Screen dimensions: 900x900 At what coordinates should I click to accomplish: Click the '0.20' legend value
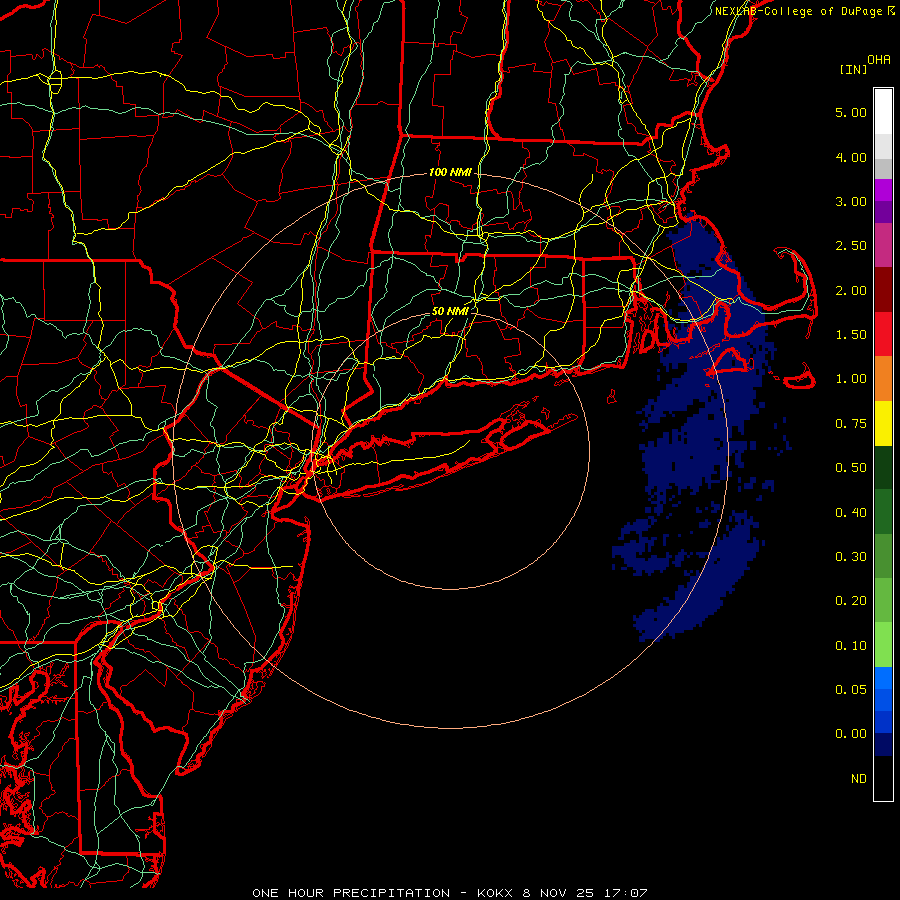pos(851,601)
